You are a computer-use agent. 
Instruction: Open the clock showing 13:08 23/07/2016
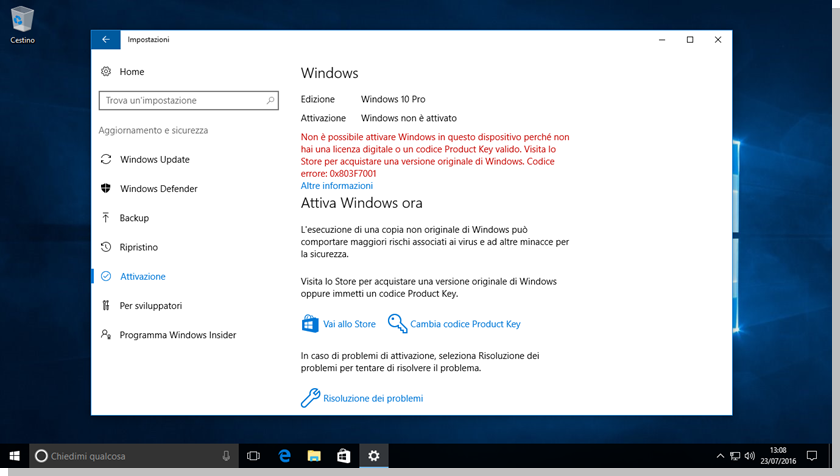pyautogui.click(x=778, y=456)
